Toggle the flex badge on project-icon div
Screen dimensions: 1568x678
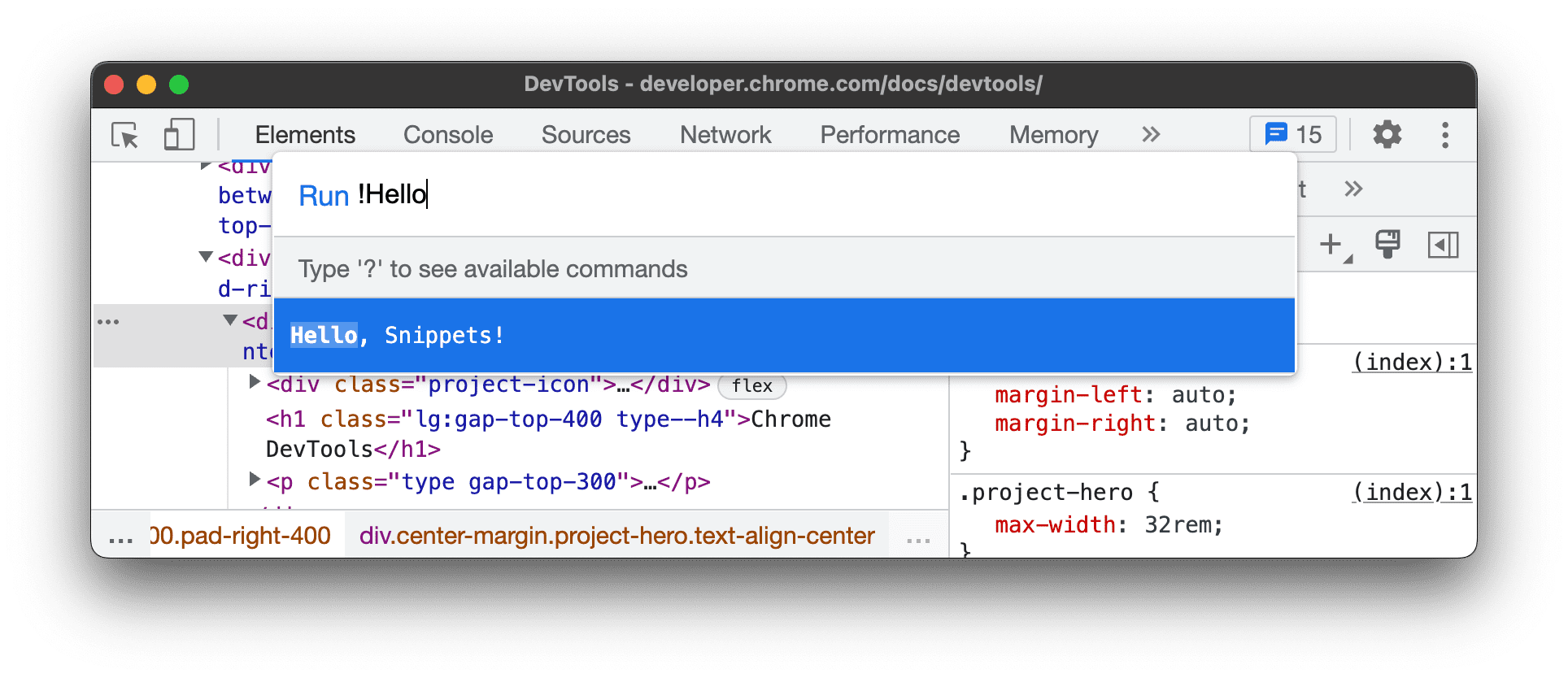pos(751,386)
